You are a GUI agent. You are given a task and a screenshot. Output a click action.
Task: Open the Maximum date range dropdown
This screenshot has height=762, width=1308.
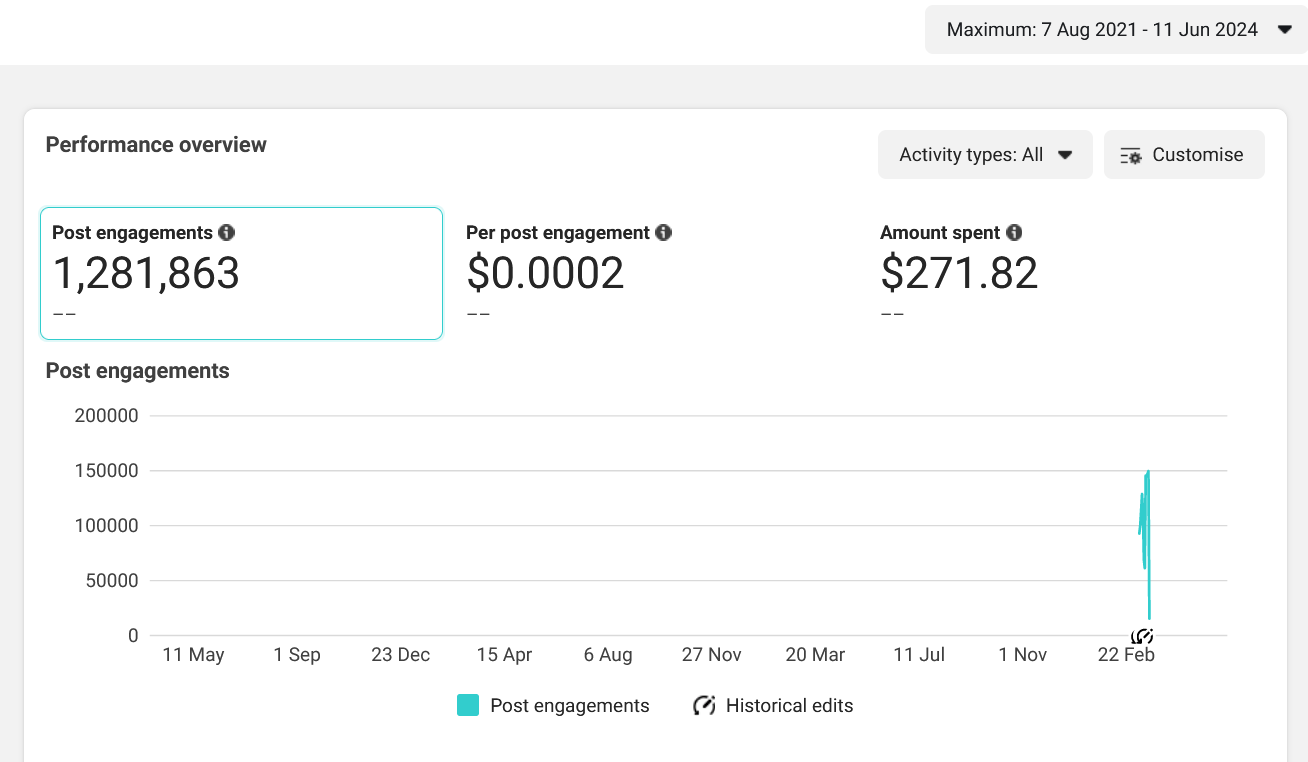click(1116, 30)
